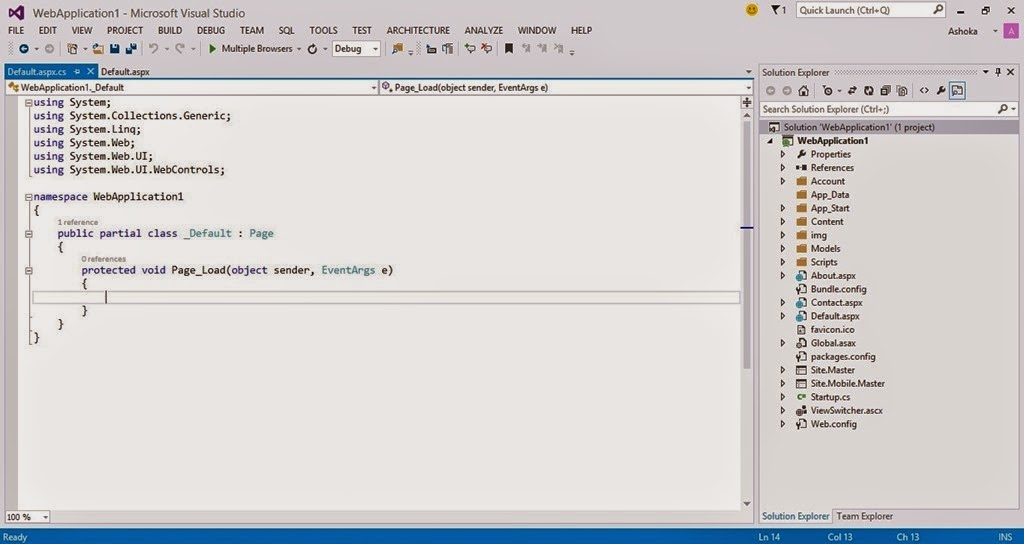
Task: Select the Solution 'WebApplication1' root node
Action: [859, 127]
